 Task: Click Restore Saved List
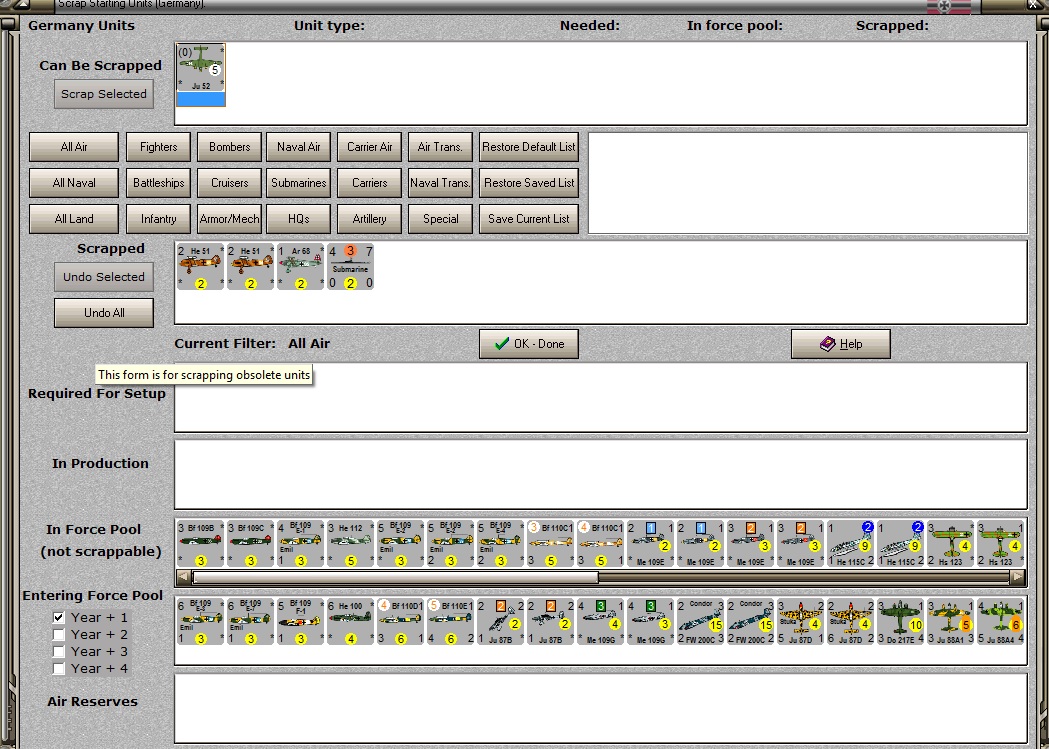(529, 183)
